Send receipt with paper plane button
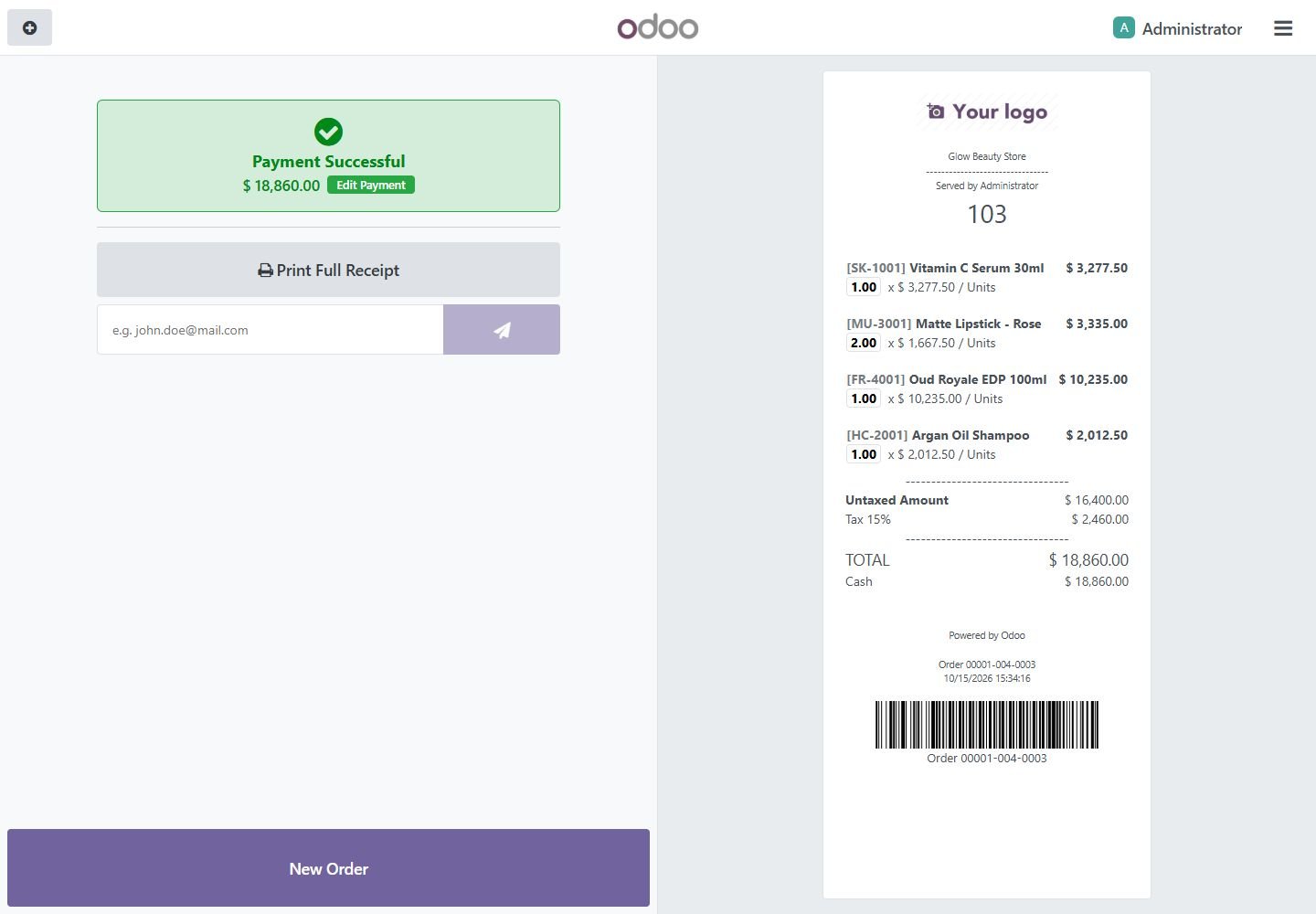This screenshot has width=1316, height=914. [502, 329]
